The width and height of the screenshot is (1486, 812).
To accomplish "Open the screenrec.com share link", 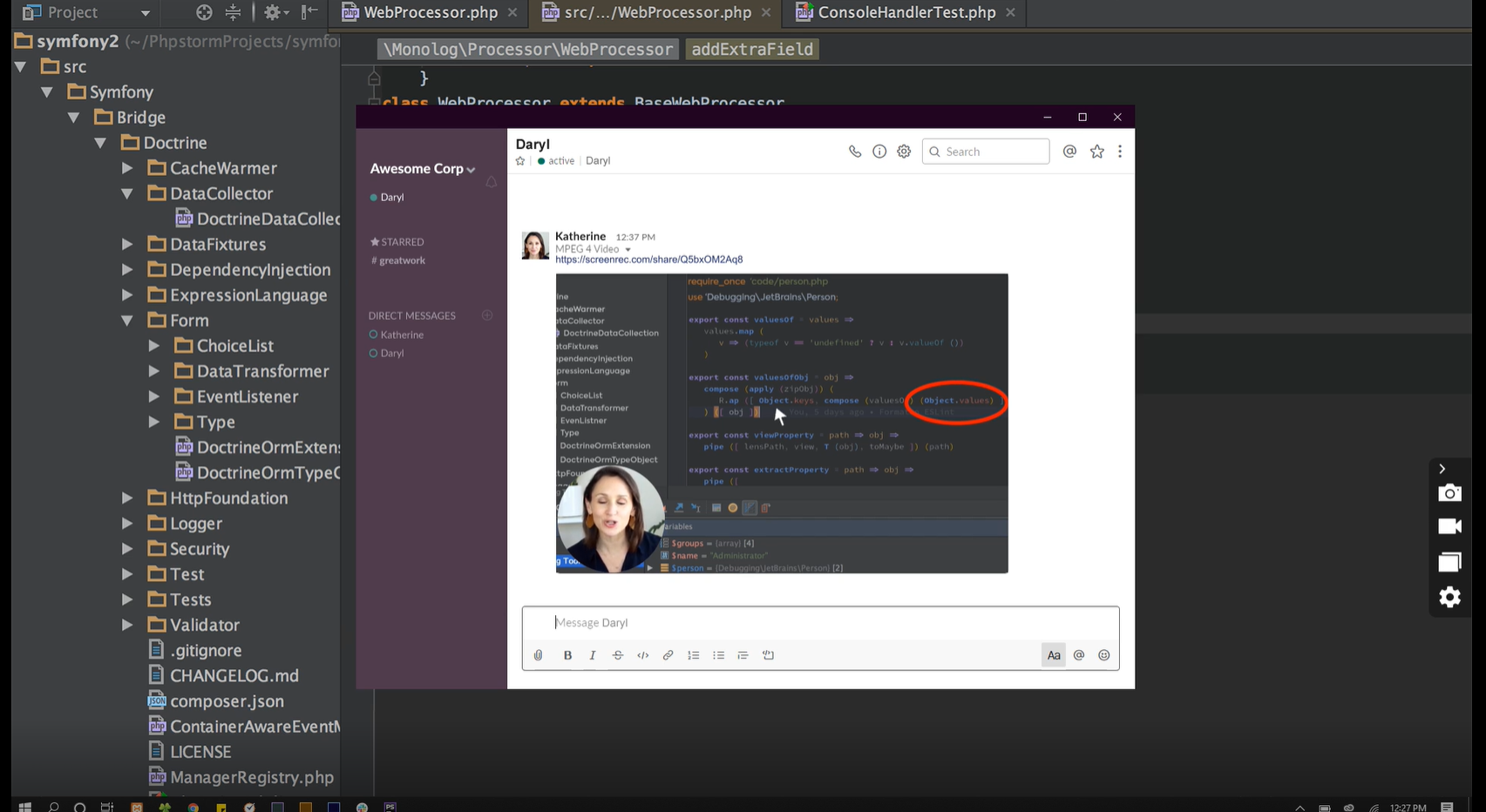I will [x=648, y=260].
